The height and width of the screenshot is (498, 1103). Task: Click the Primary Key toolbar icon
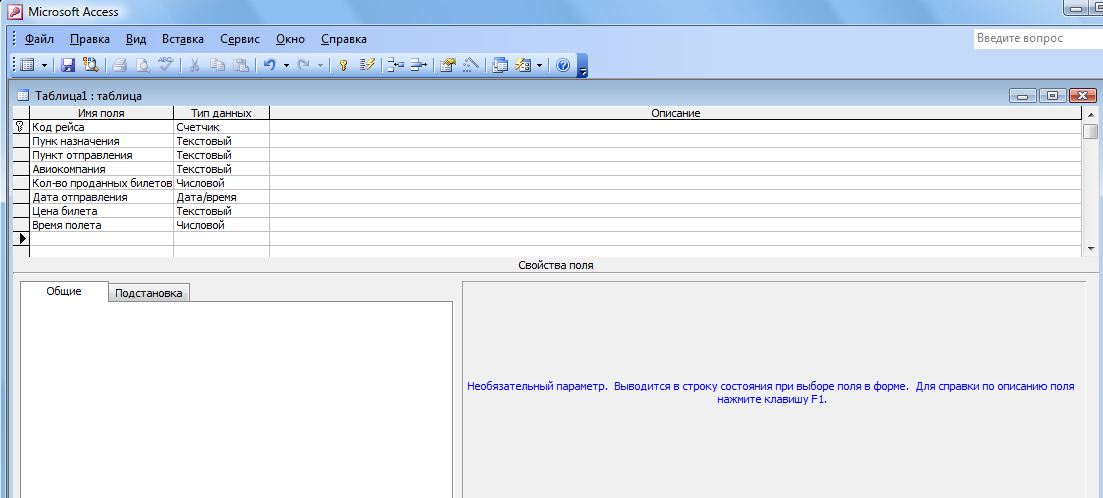tap(344, 65)
